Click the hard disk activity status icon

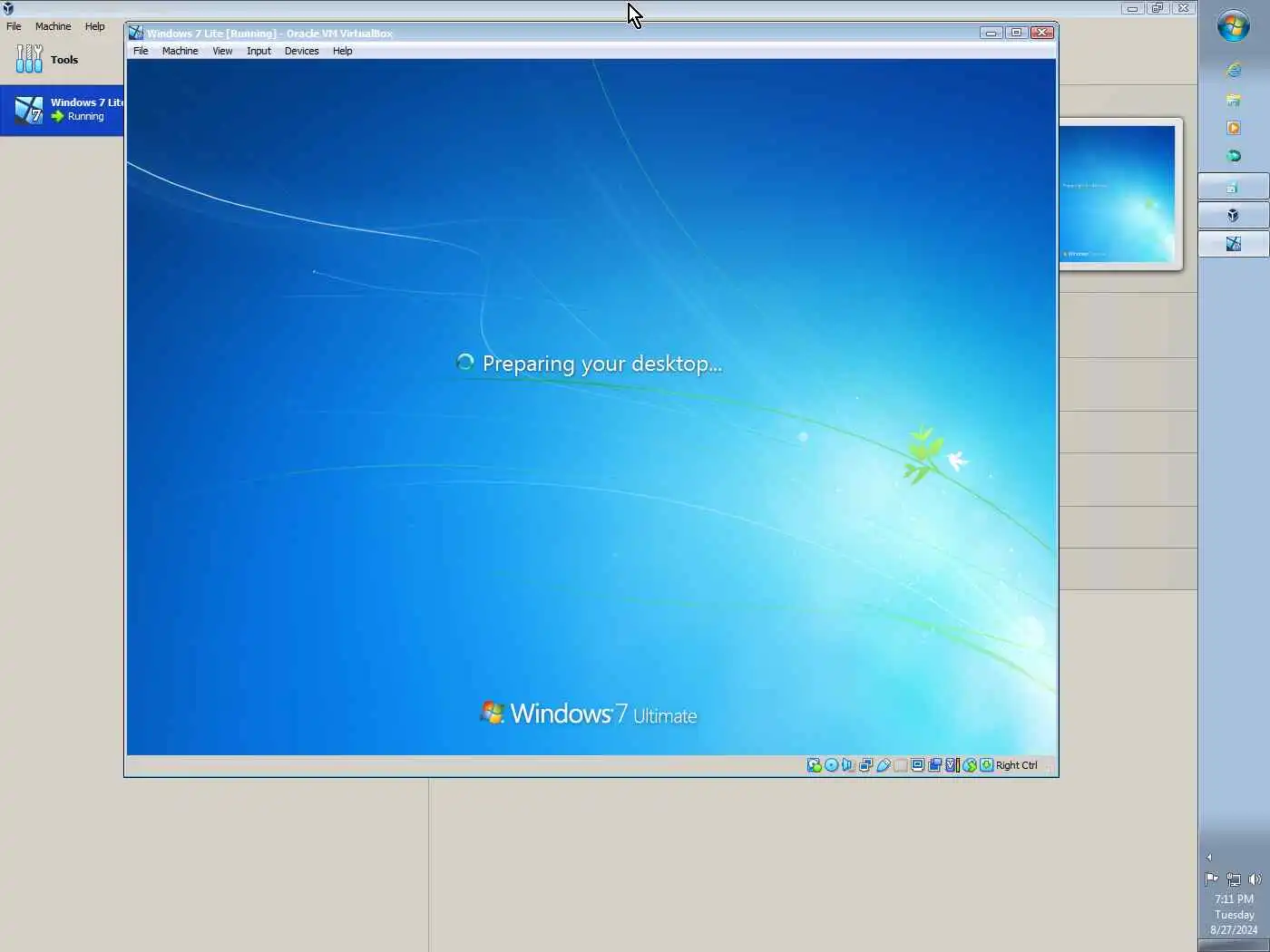[x=814, y=765]
